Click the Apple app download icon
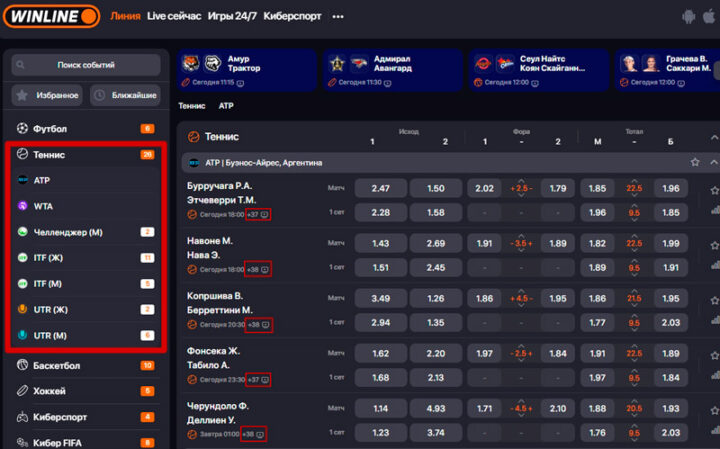This screenshot has width=720, height=449. (x=711, y=16)
